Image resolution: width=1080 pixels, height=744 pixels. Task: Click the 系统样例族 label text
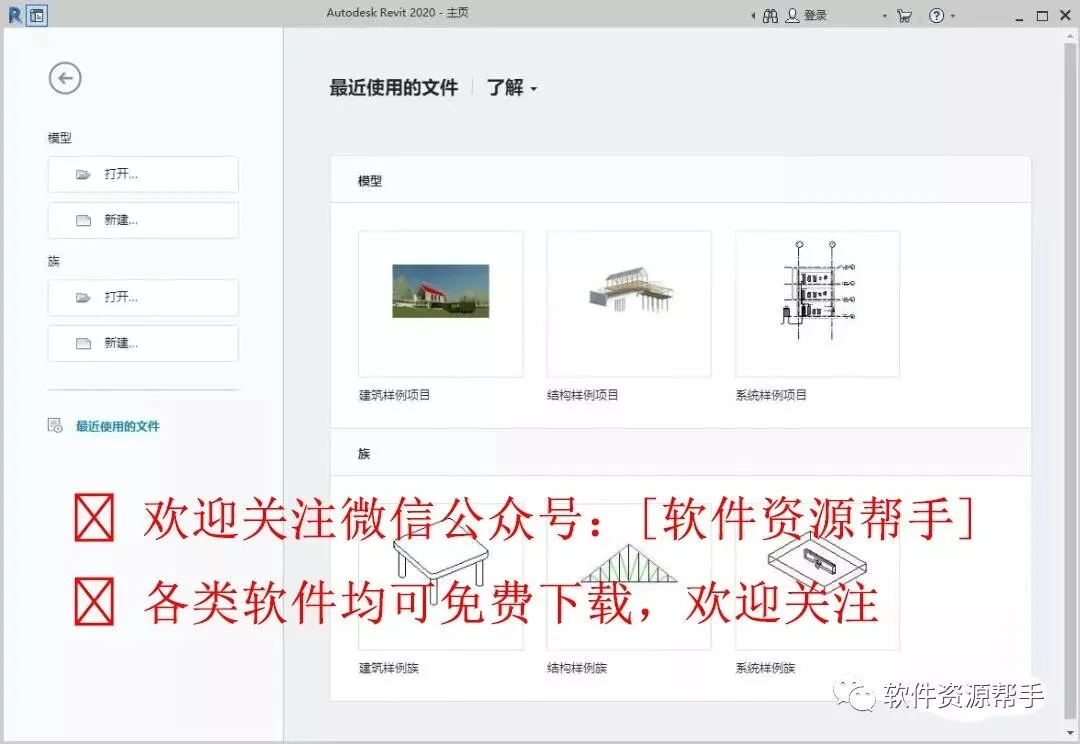(x=765, y=668)
